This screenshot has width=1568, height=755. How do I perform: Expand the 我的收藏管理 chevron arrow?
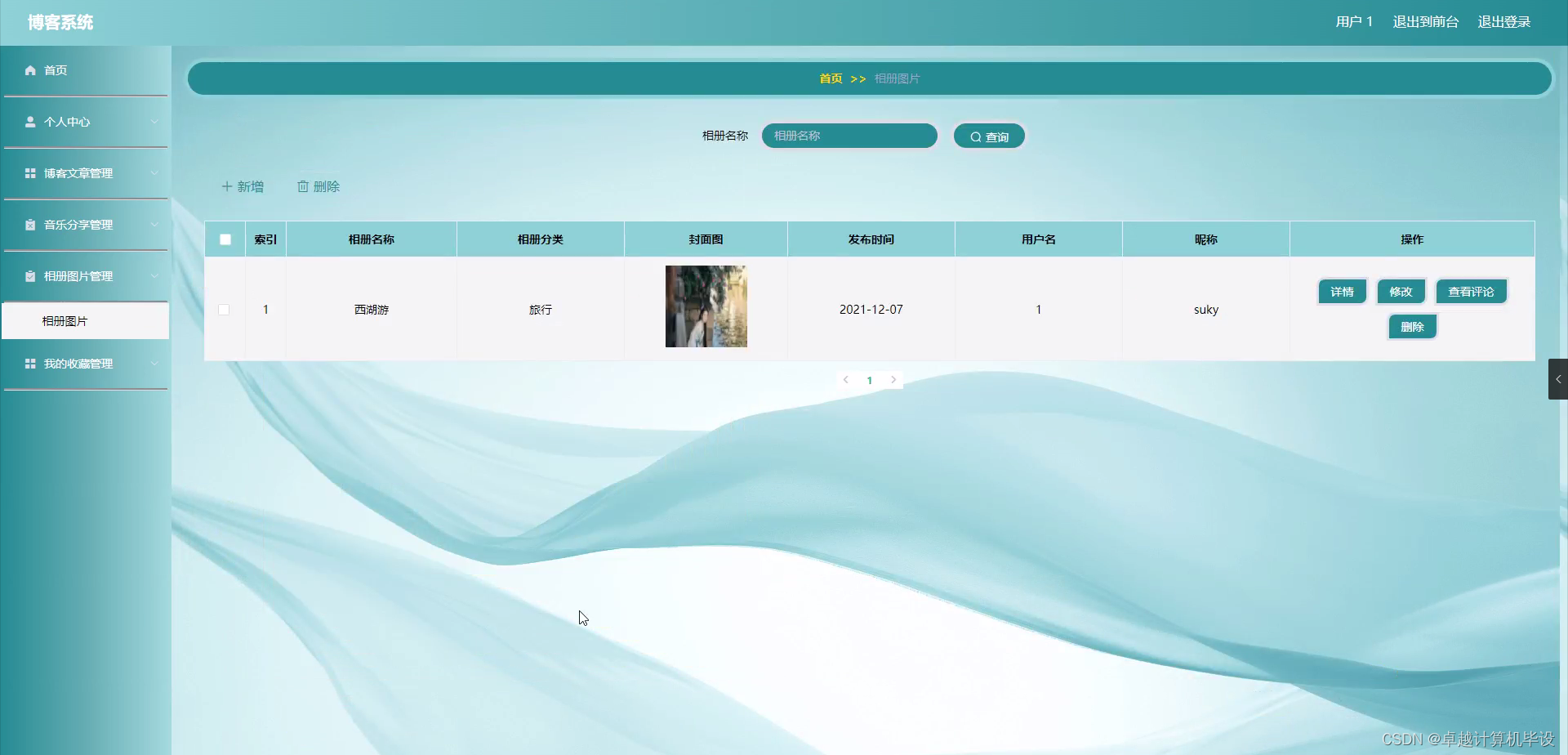point(154,364)
